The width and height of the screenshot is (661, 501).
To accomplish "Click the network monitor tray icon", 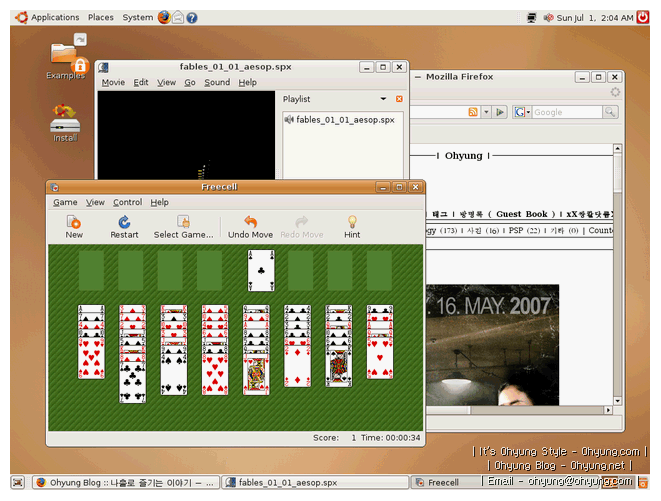I will (532, 18).
